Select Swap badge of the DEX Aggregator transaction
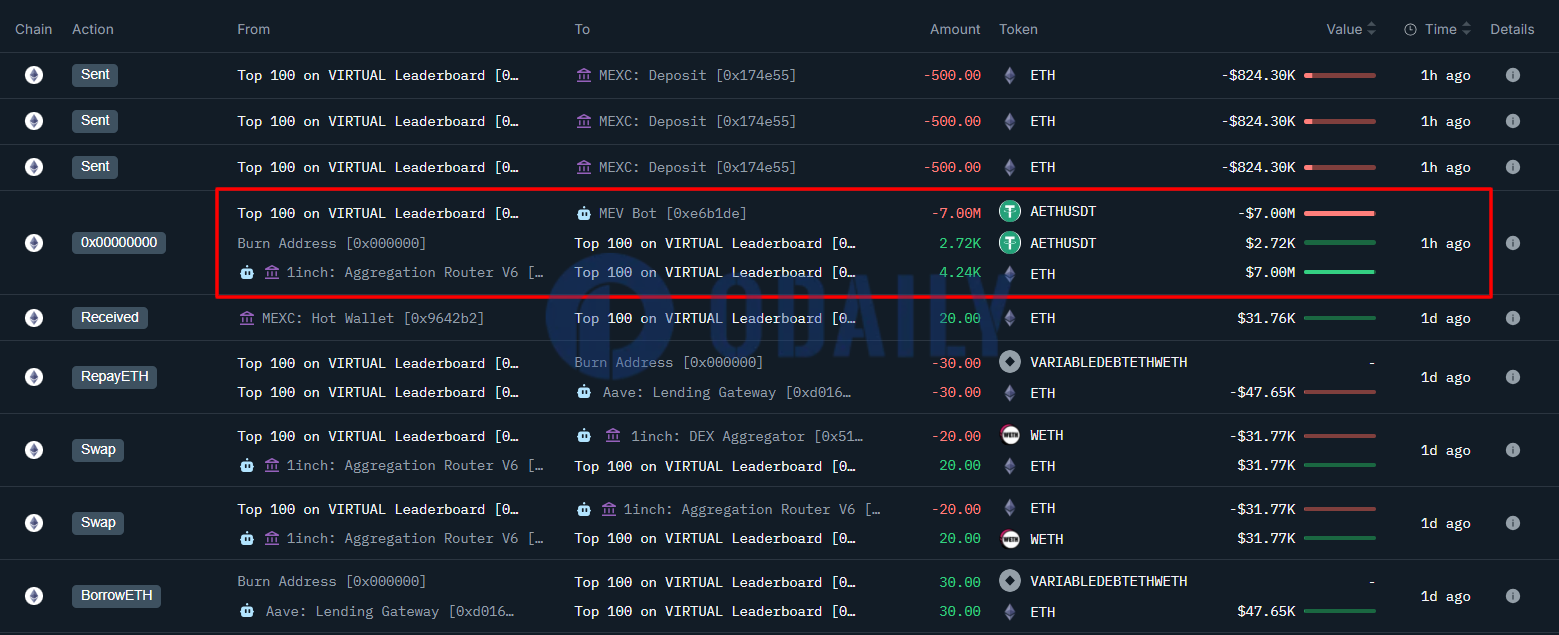Viewport: 1559px width, 635px height. click(x=98, y=450)
